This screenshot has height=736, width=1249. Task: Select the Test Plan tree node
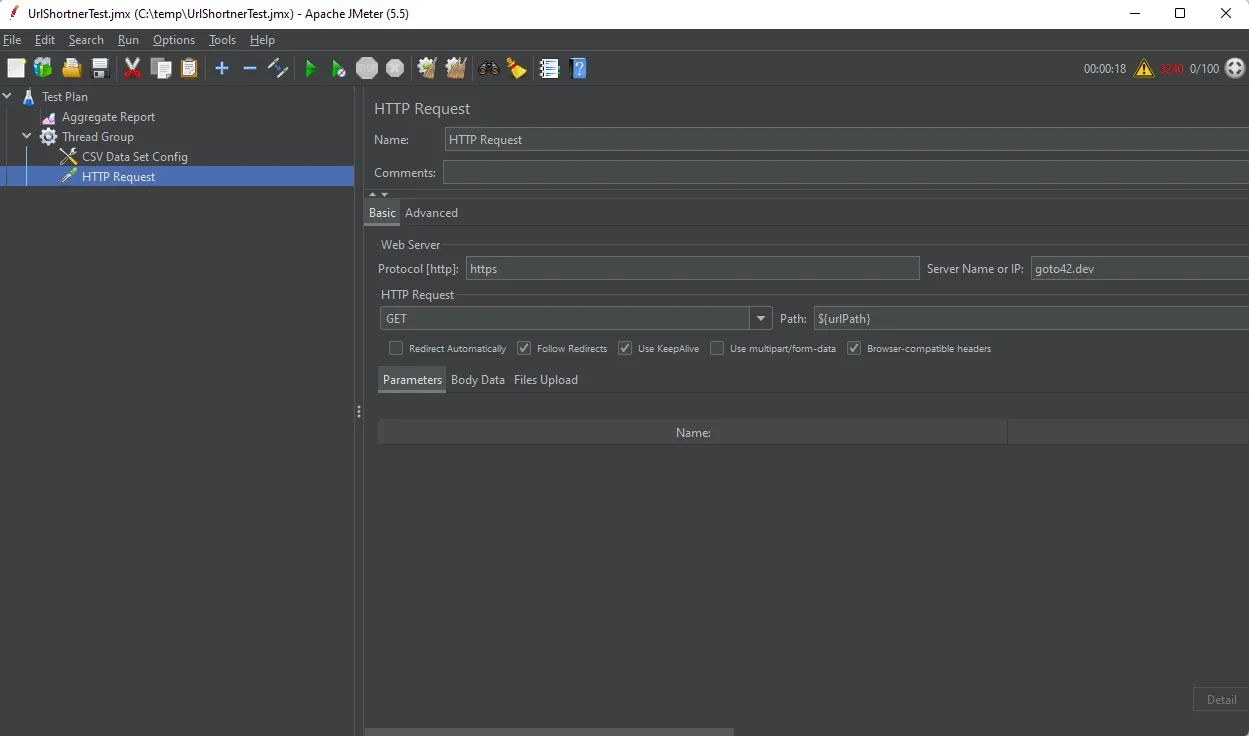point(65,97)
